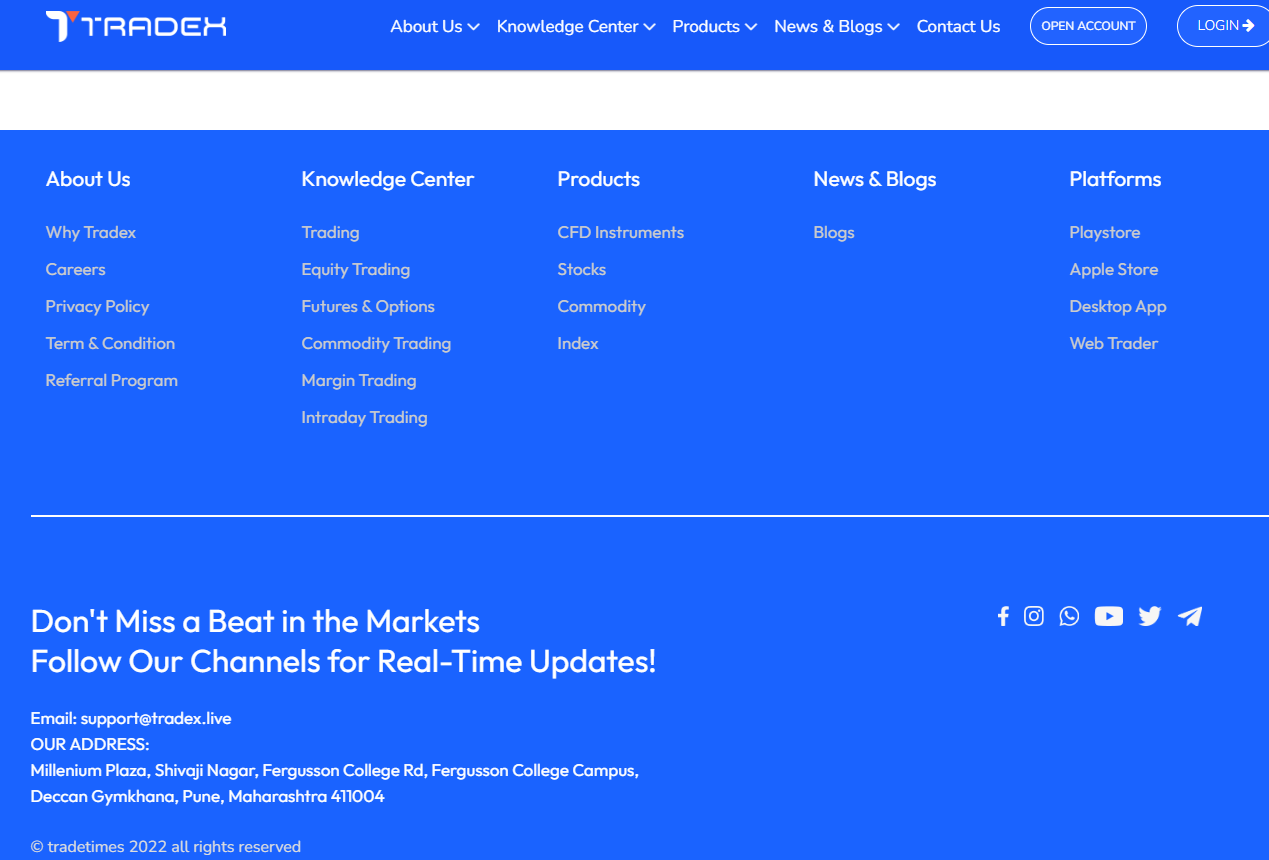Click the LOGIN button
This screenshot has height=860, width=1269.
pyautogui.click(x=1225, y=26)
